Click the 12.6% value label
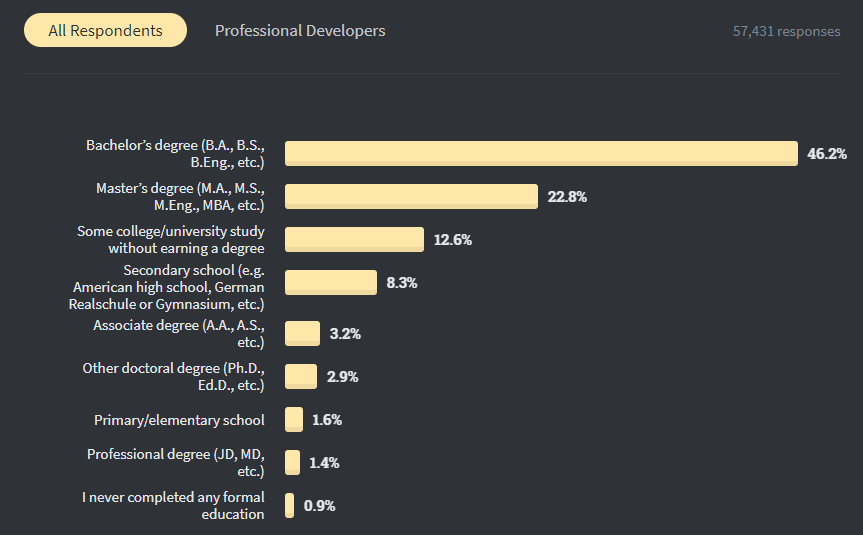Viewport: 863px width, 535px height. pyautogui.click(x=453, y=239)
